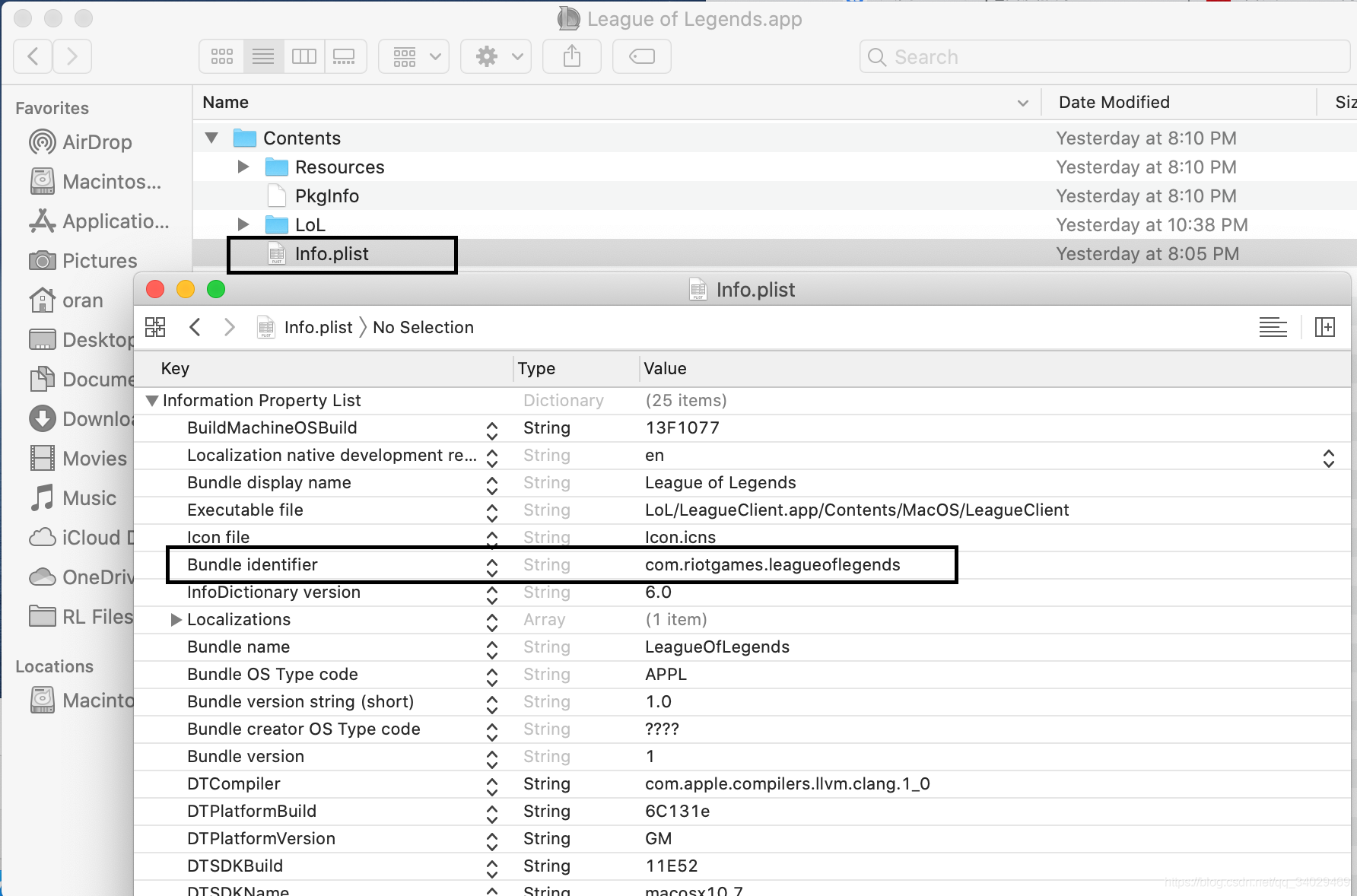Select Macintosh HD under Favorites

(x=96, y=182)
